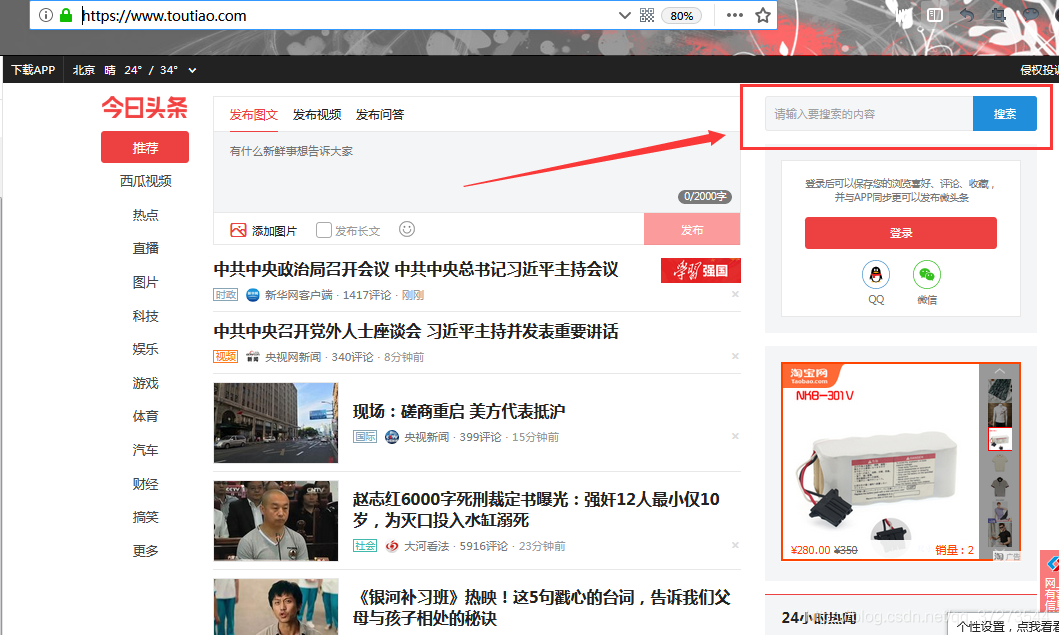Click the 央视新闻 avatar on 磋商重启 article

tap(392, 436)
